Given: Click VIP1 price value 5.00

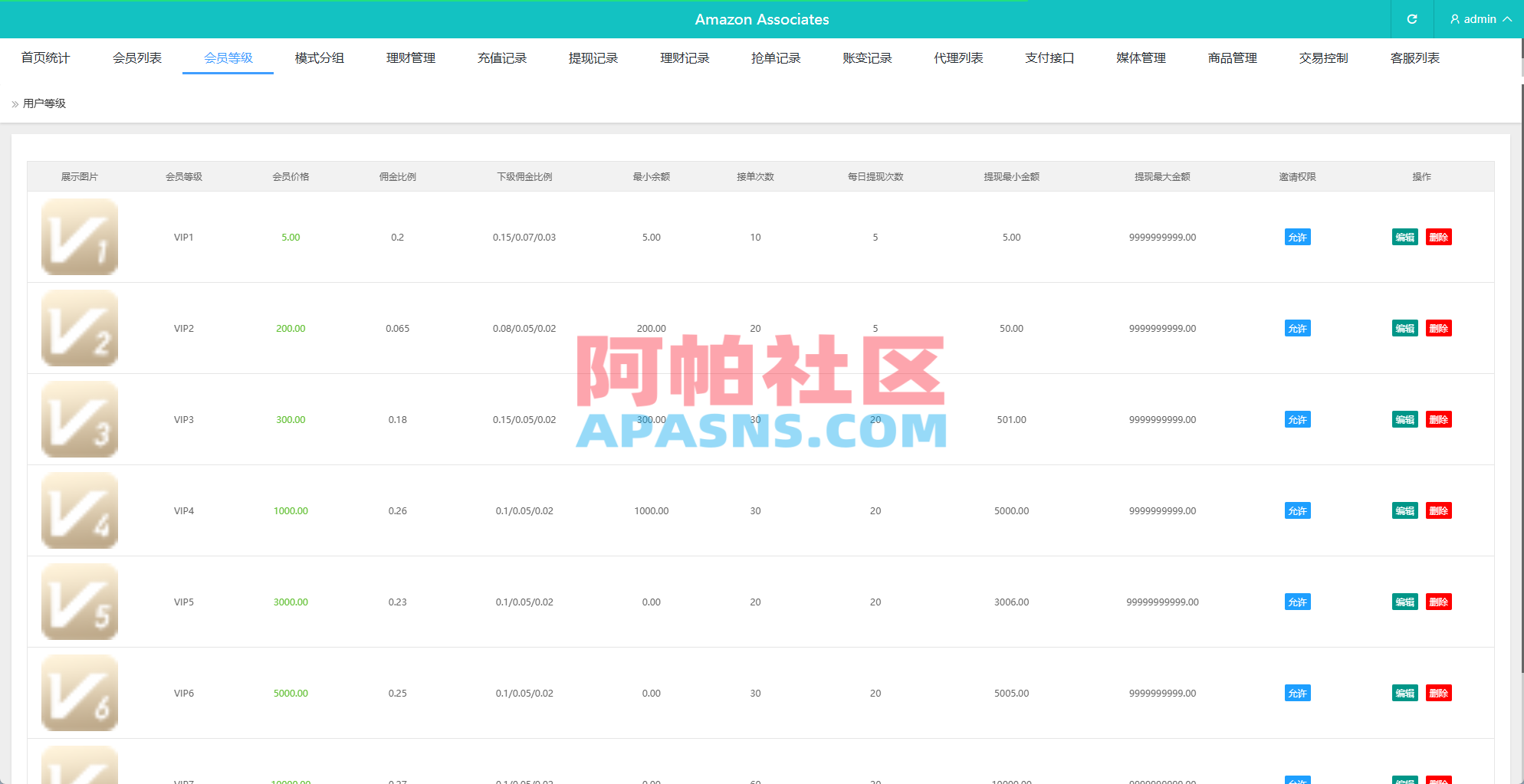Looking at the screenshot, I should pyautogui.click(x=291, y=238).
